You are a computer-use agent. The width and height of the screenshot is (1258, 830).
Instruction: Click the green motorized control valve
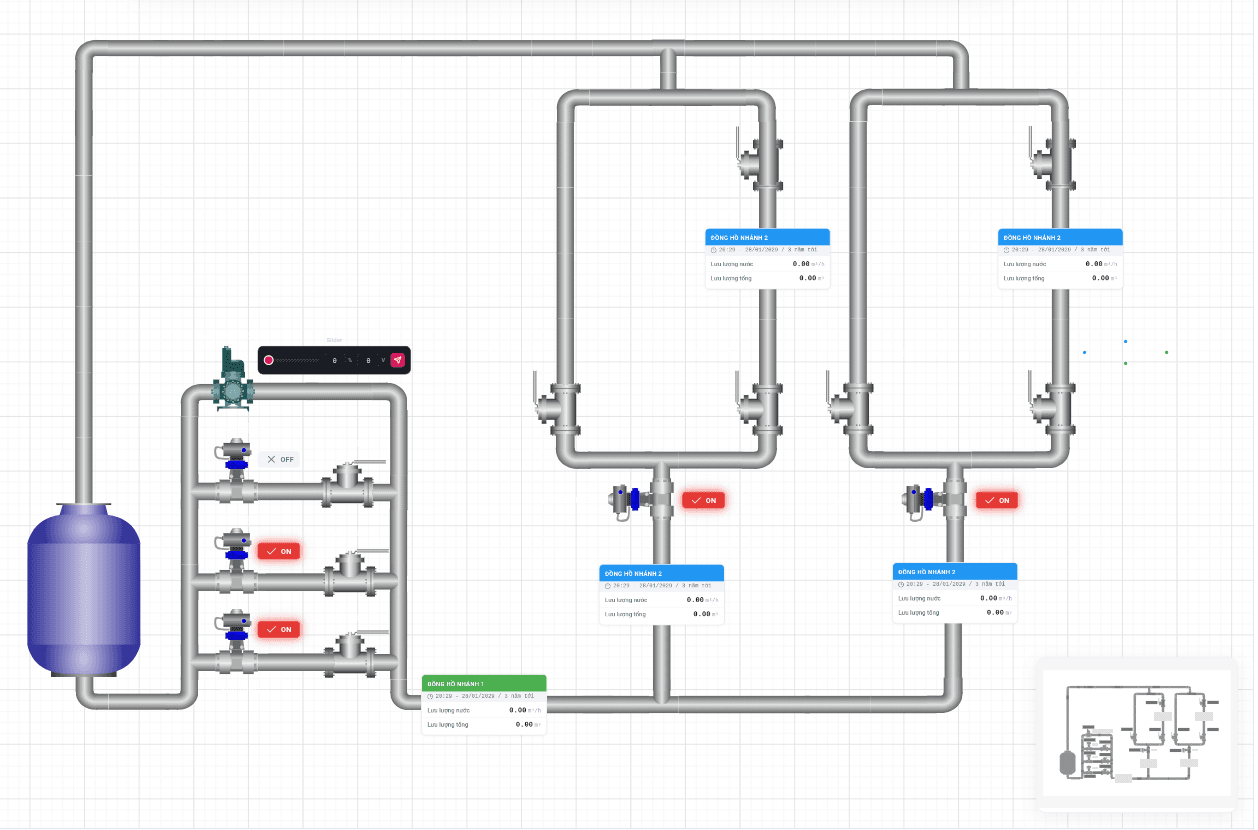[233, 378]
